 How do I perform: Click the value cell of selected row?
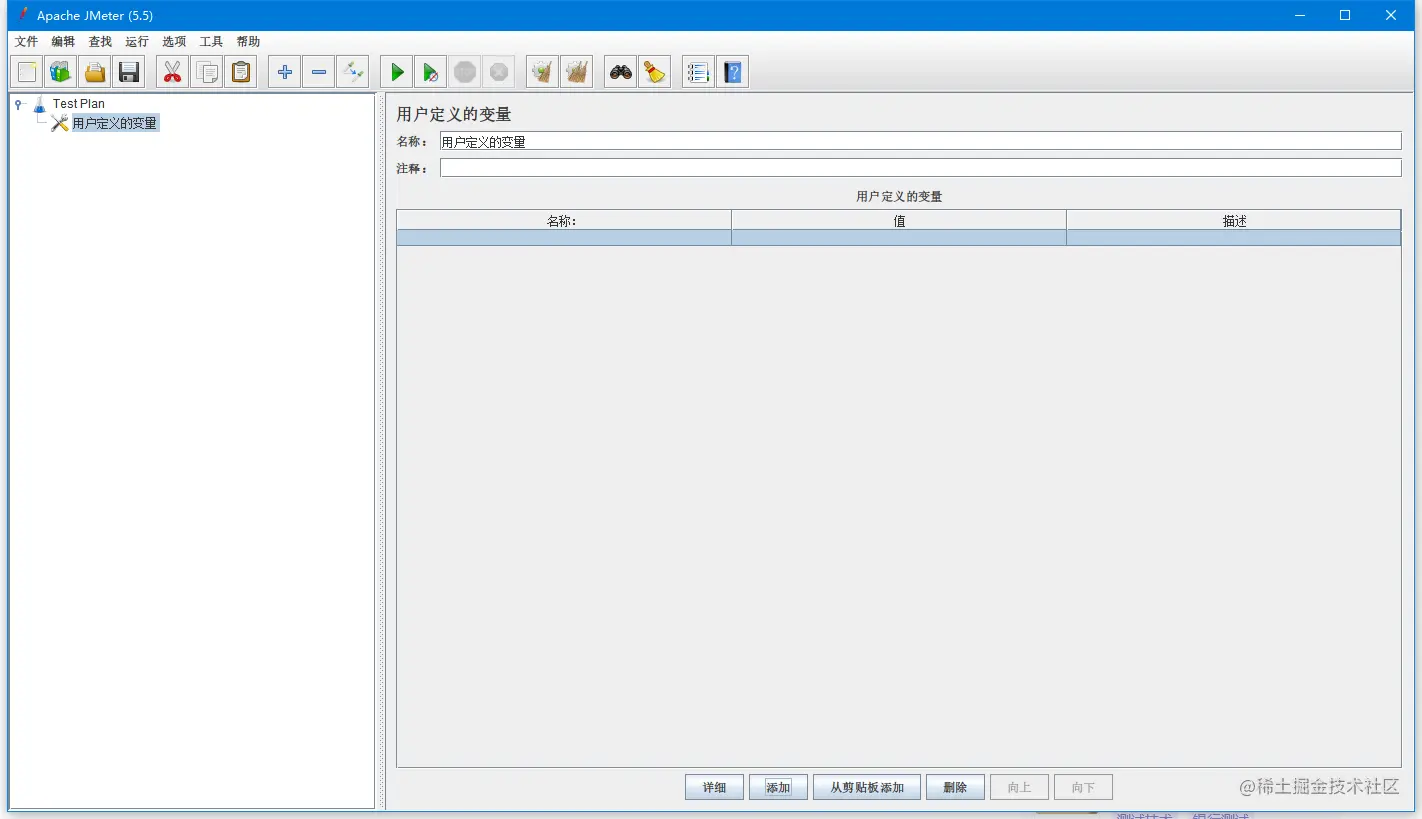tap(899, 238)
